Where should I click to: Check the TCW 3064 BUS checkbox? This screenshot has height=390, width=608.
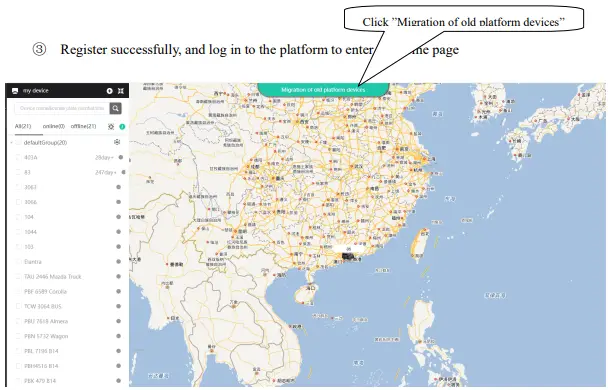(x=18, y=306)
